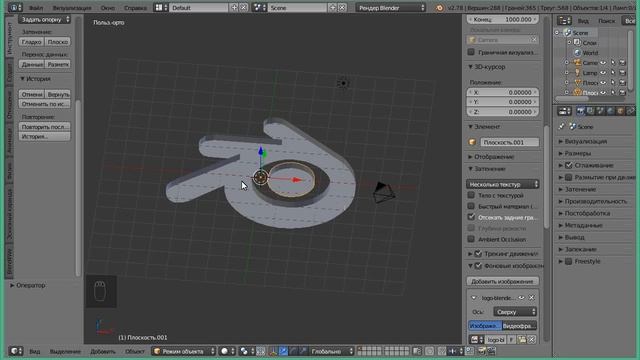
Task: Open 'Задать опору' dropdown
Action: pyautogui.click(x=44, y=20)
